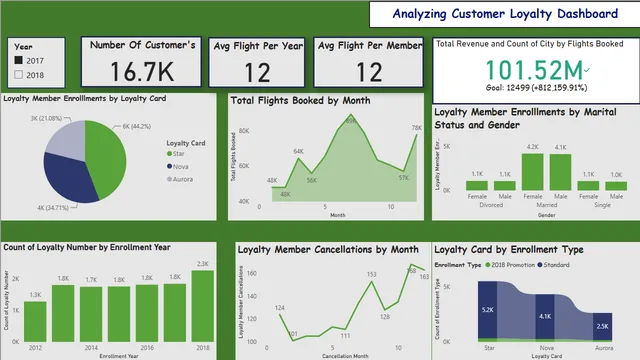The height and width of the screenshot is (360, 640).
Task: Select the Aurora 2.5K ribbon column
Action: click(x=602, y=327)
